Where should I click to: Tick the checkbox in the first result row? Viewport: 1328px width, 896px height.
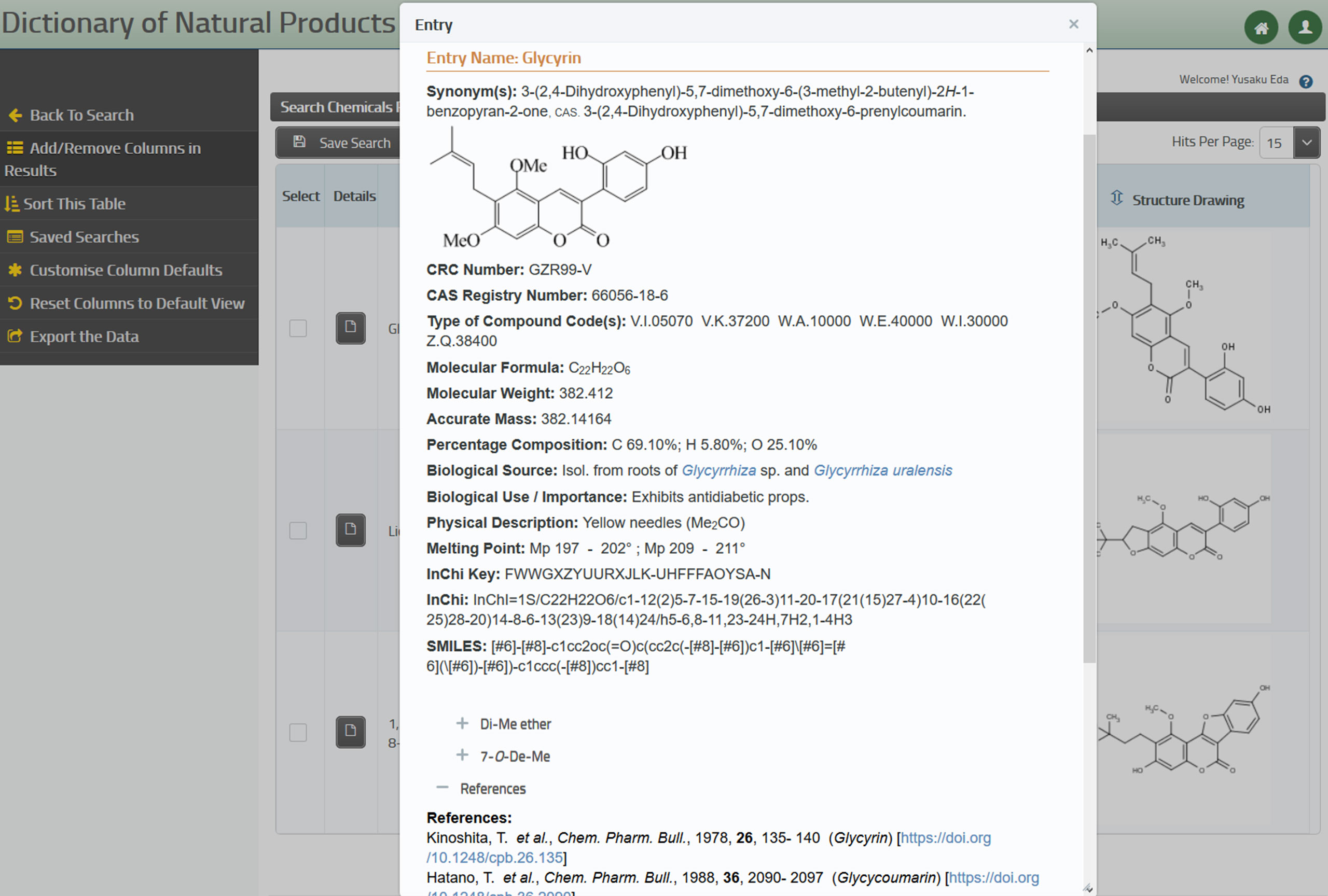pos(298,328)
